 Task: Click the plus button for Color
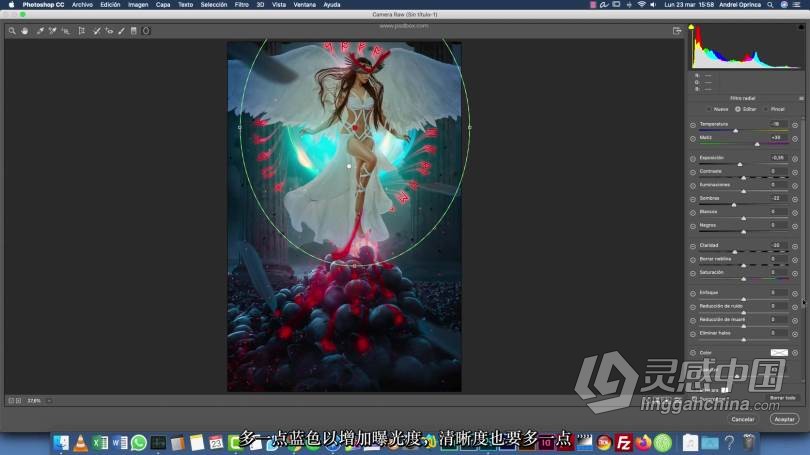795,353
